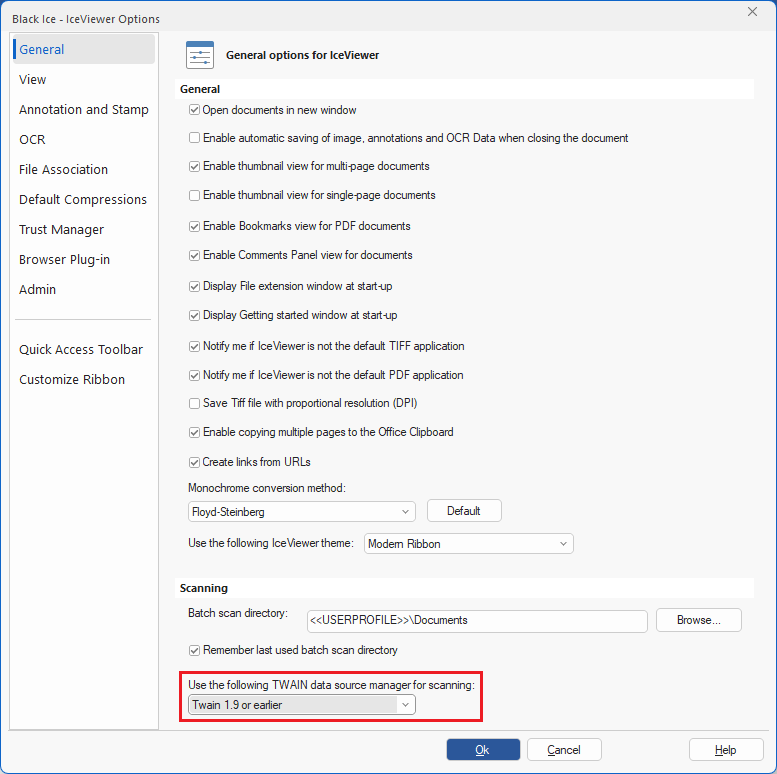This screenshot has width=777, height=774.
Task: Click Browse for batch scan directory
Action: point(699,620)
